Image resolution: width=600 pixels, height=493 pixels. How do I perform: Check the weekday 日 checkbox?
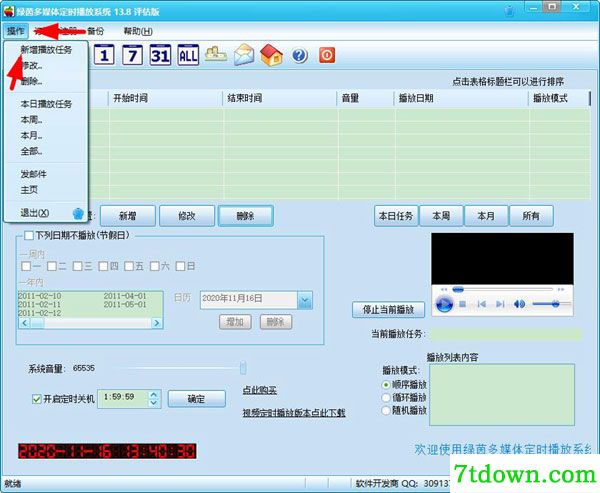[x=180, y=266]
